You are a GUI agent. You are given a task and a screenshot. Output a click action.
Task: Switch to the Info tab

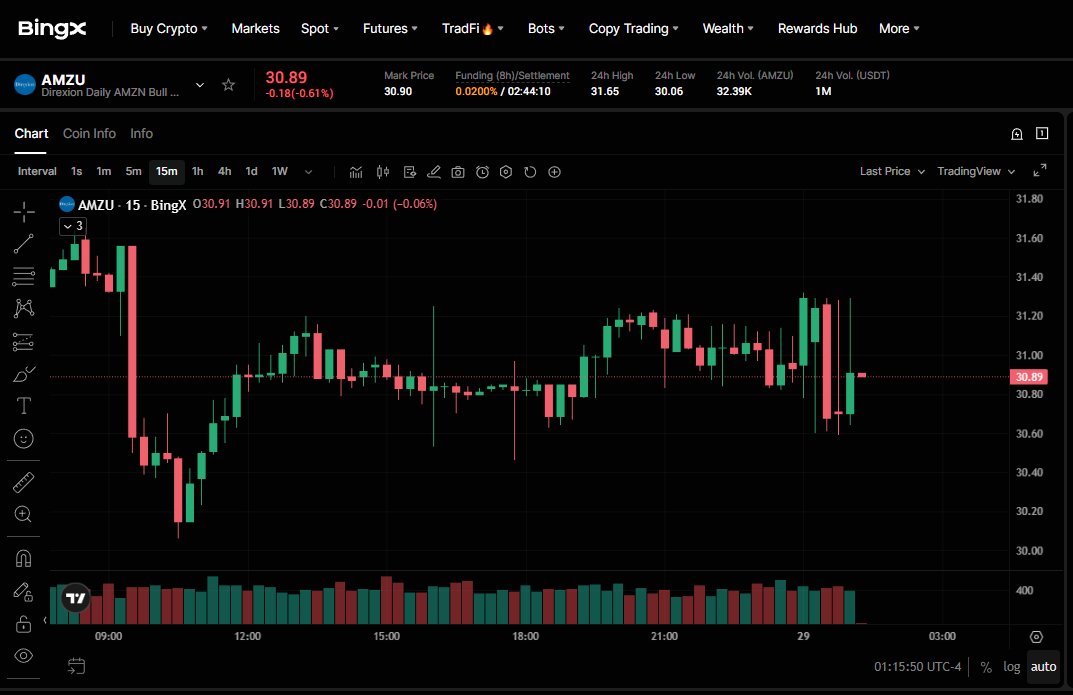pos(142,133)
